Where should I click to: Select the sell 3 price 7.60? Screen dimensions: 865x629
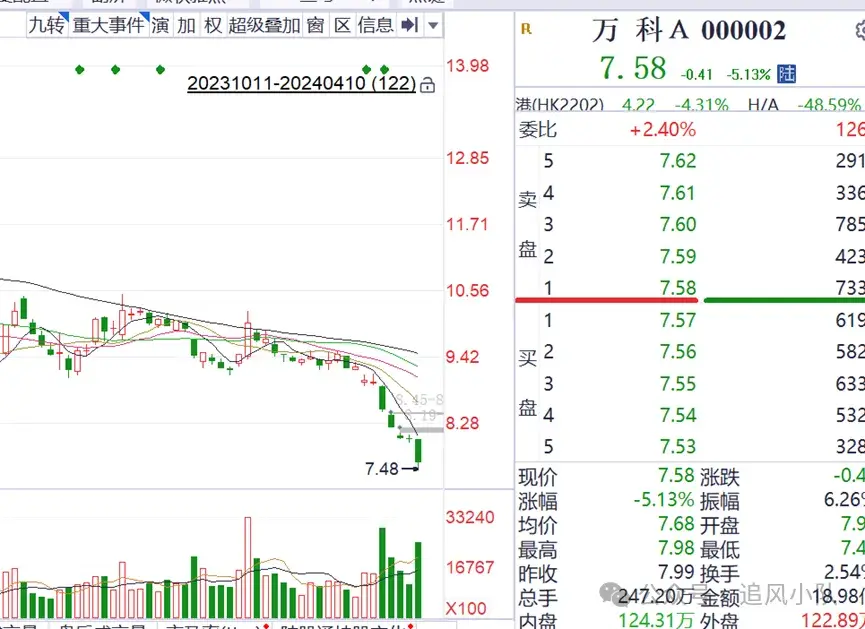pos(678,224)
